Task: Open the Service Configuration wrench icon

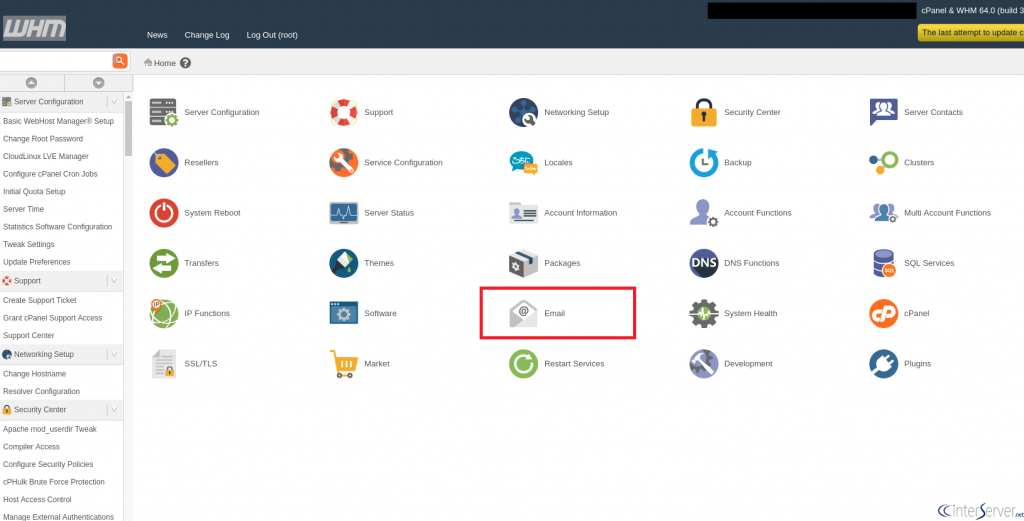Action: [344, 163]
